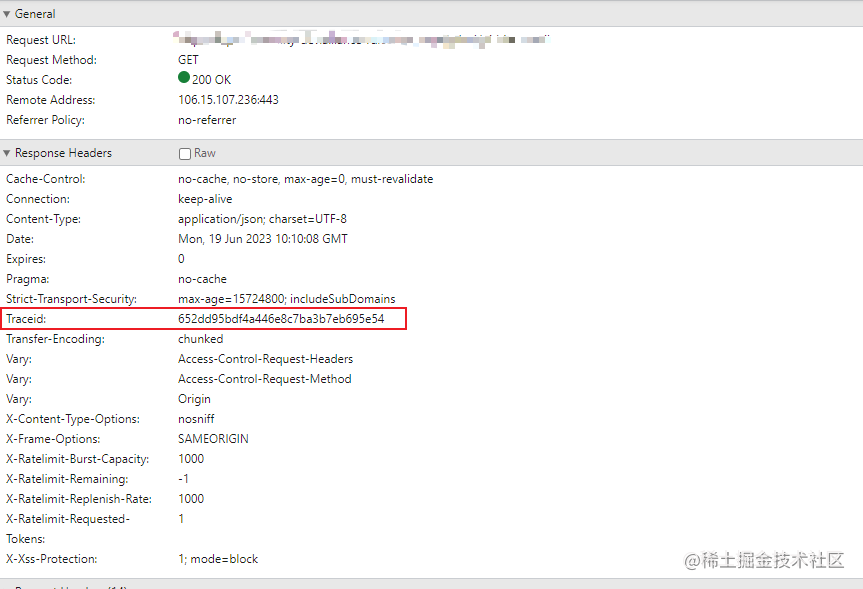Select X-Ratelimit-Replenish-Rate value 1000
The width and height of the screenshot is (863, 589).
191,499
